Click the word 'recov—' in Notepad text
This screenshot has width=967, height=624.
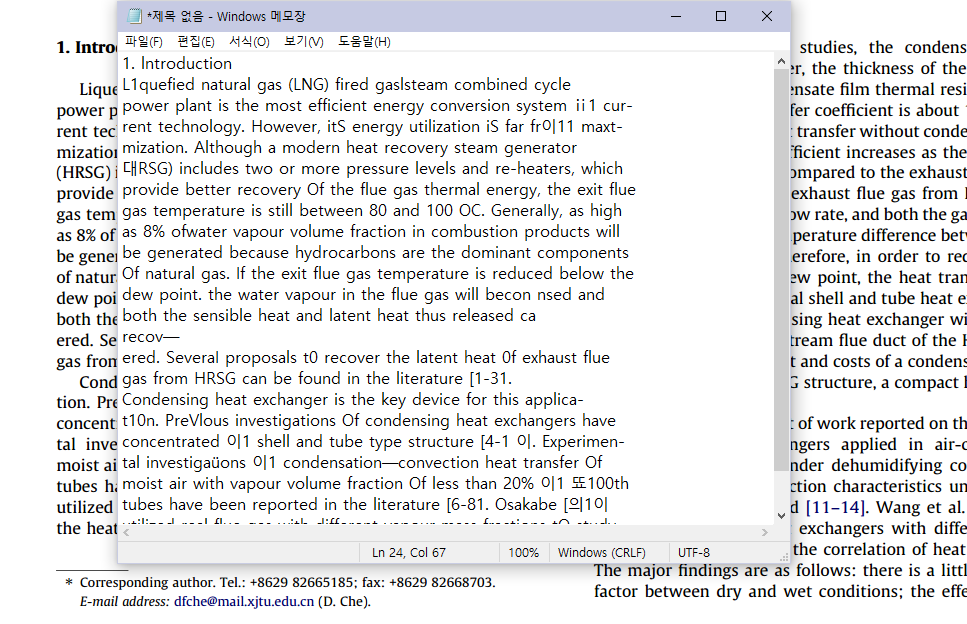(150, 337)
